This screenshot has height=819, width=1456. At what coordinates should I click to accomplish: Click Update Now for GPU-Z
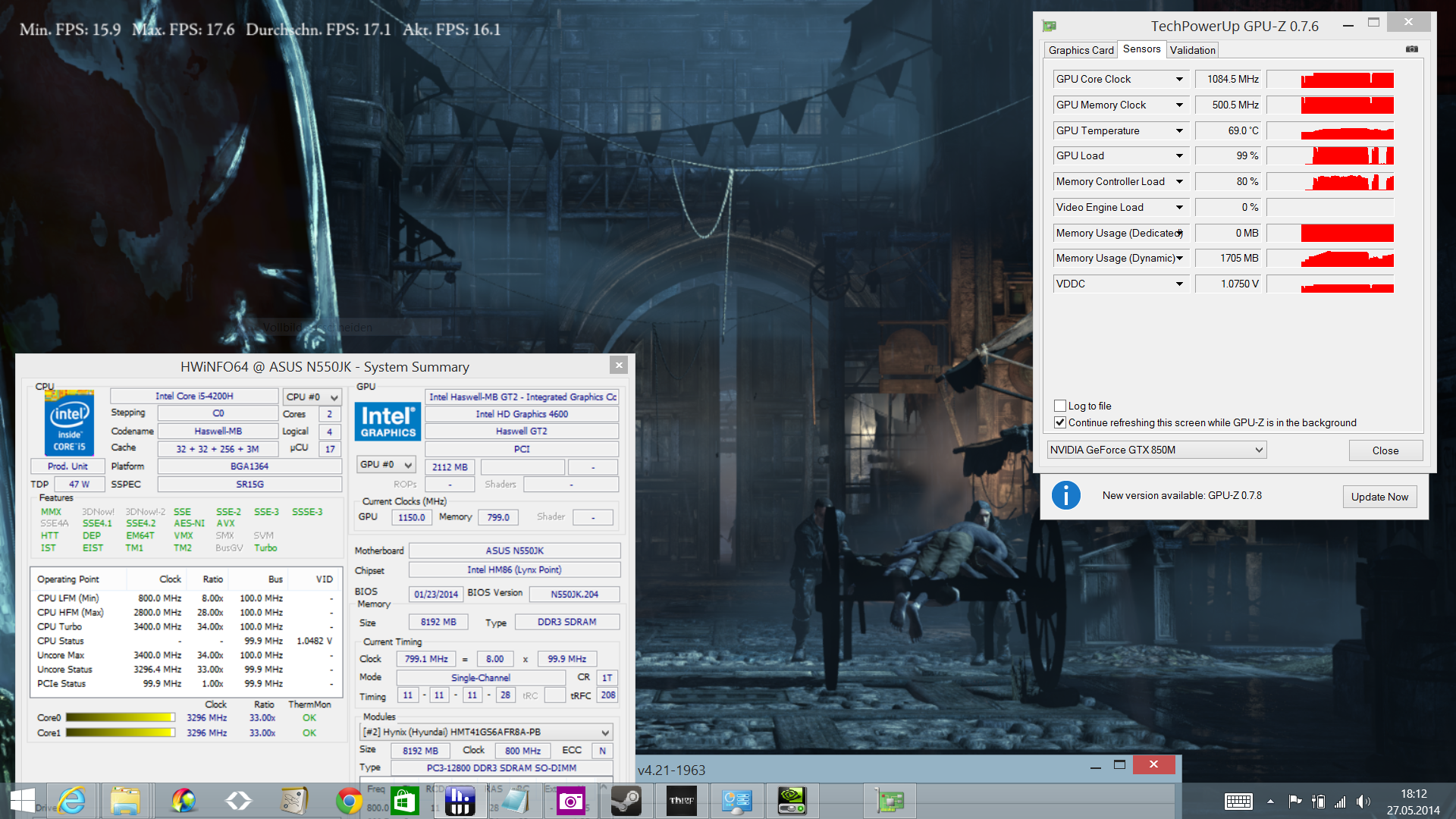(x=1379, y=497)
